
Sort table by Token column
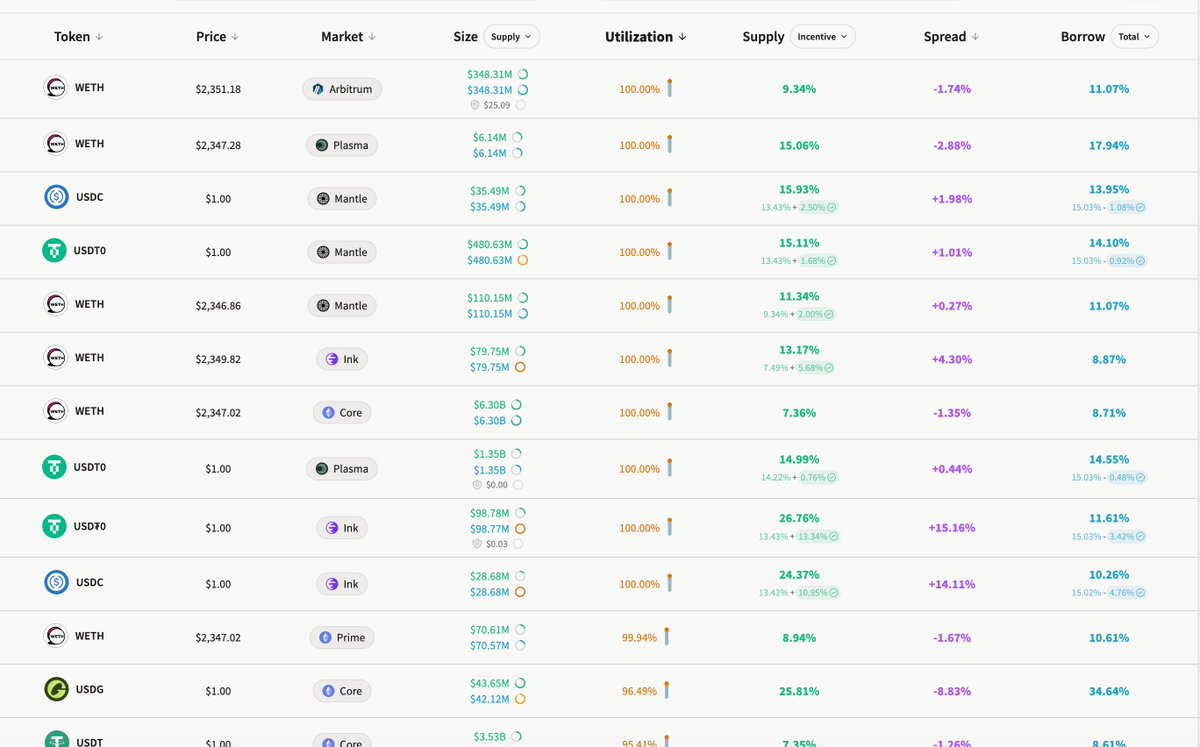click(x=79, y=37)
